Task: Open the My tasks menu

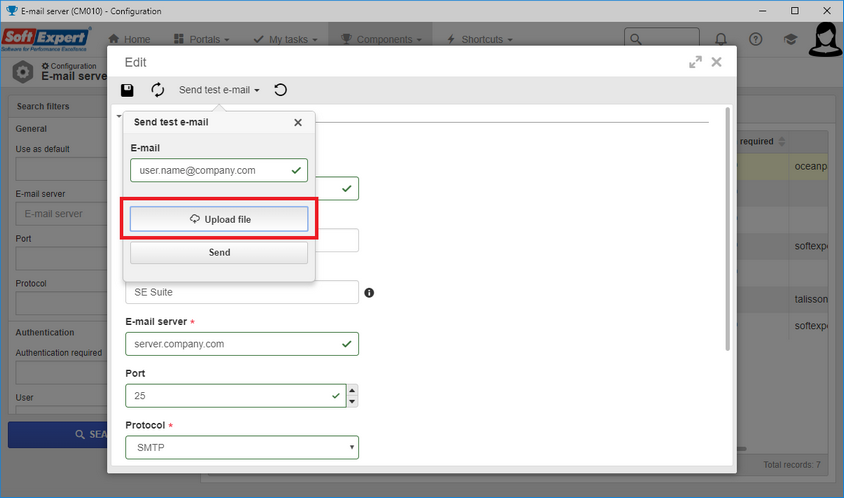Action: click(285, 39)
